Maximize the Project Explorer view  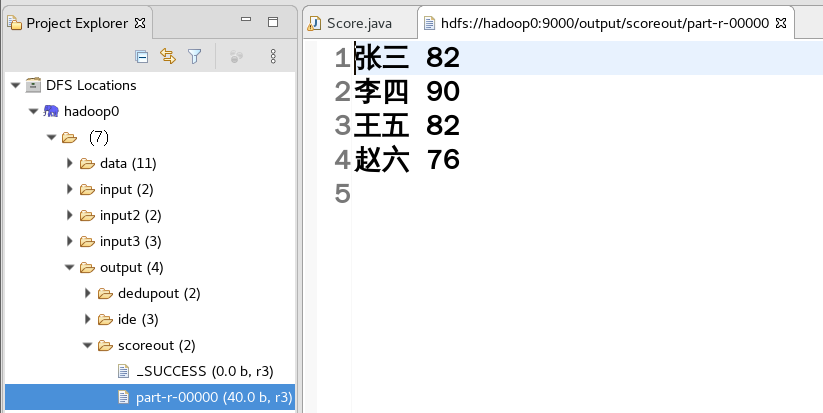tap(273, 22)
